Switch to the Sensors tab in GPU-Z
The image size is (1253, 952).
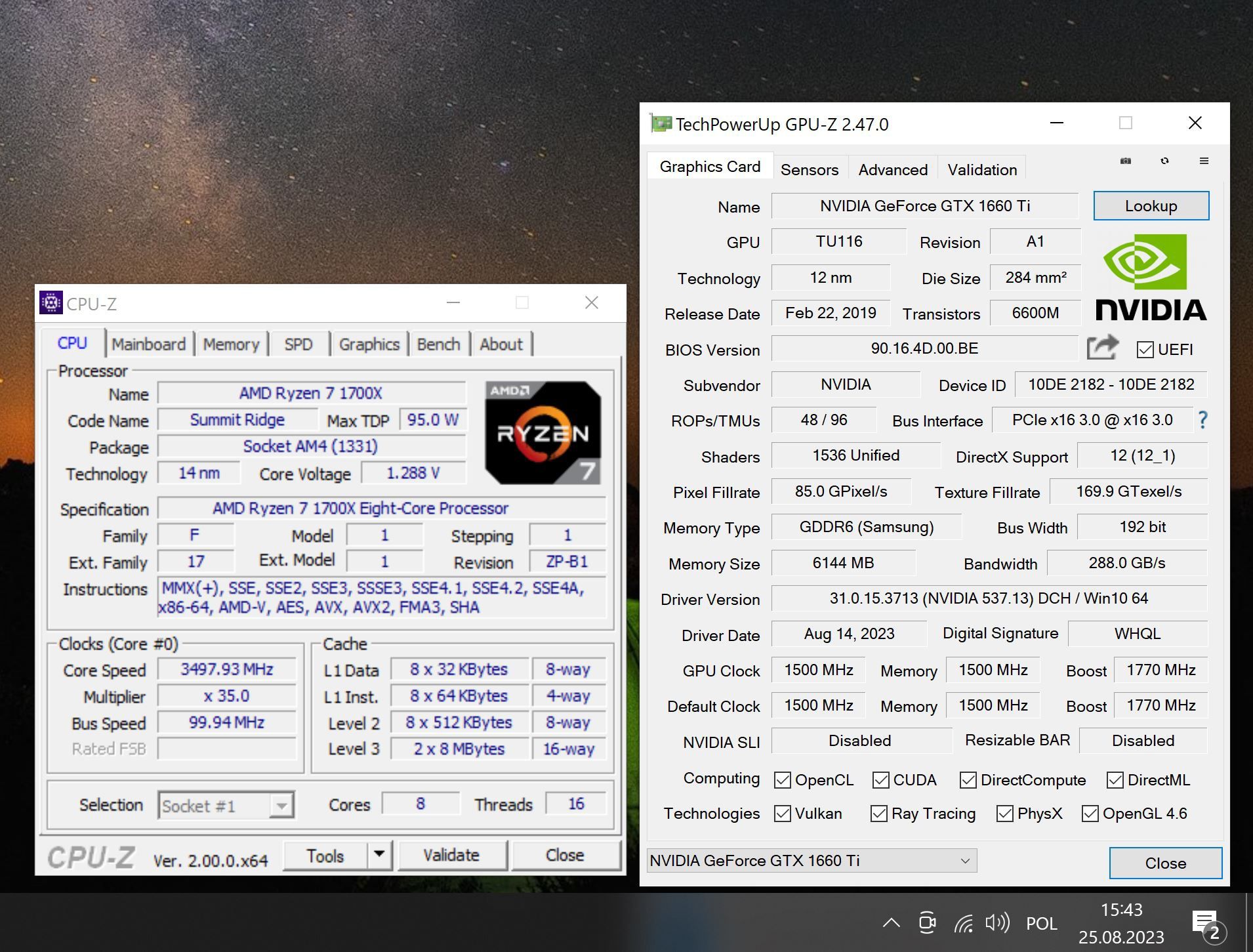pos(810,170)
